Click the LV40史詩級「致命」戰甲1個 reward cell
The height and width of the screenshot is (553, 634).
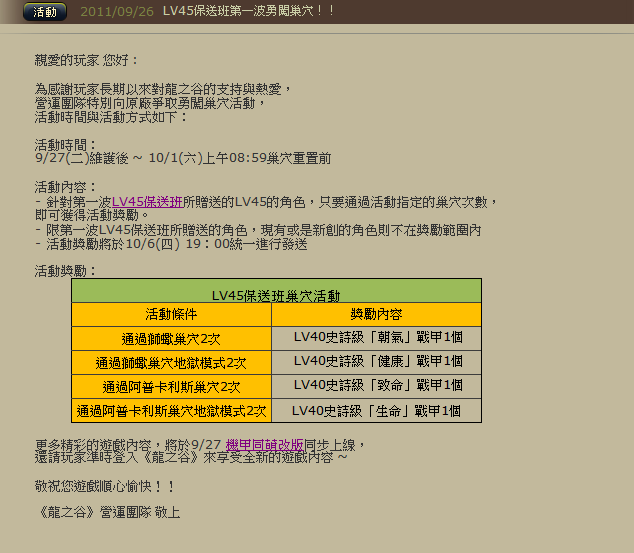coord(377,386)
